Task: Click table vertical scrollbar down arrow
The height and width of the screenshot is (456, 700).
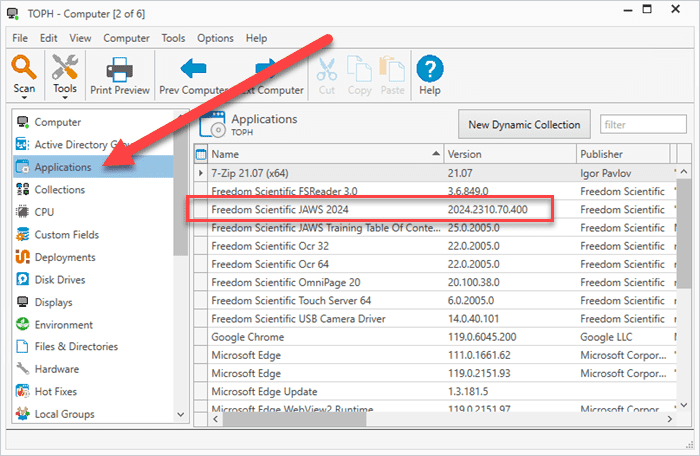Action: [x=683, y=405]
